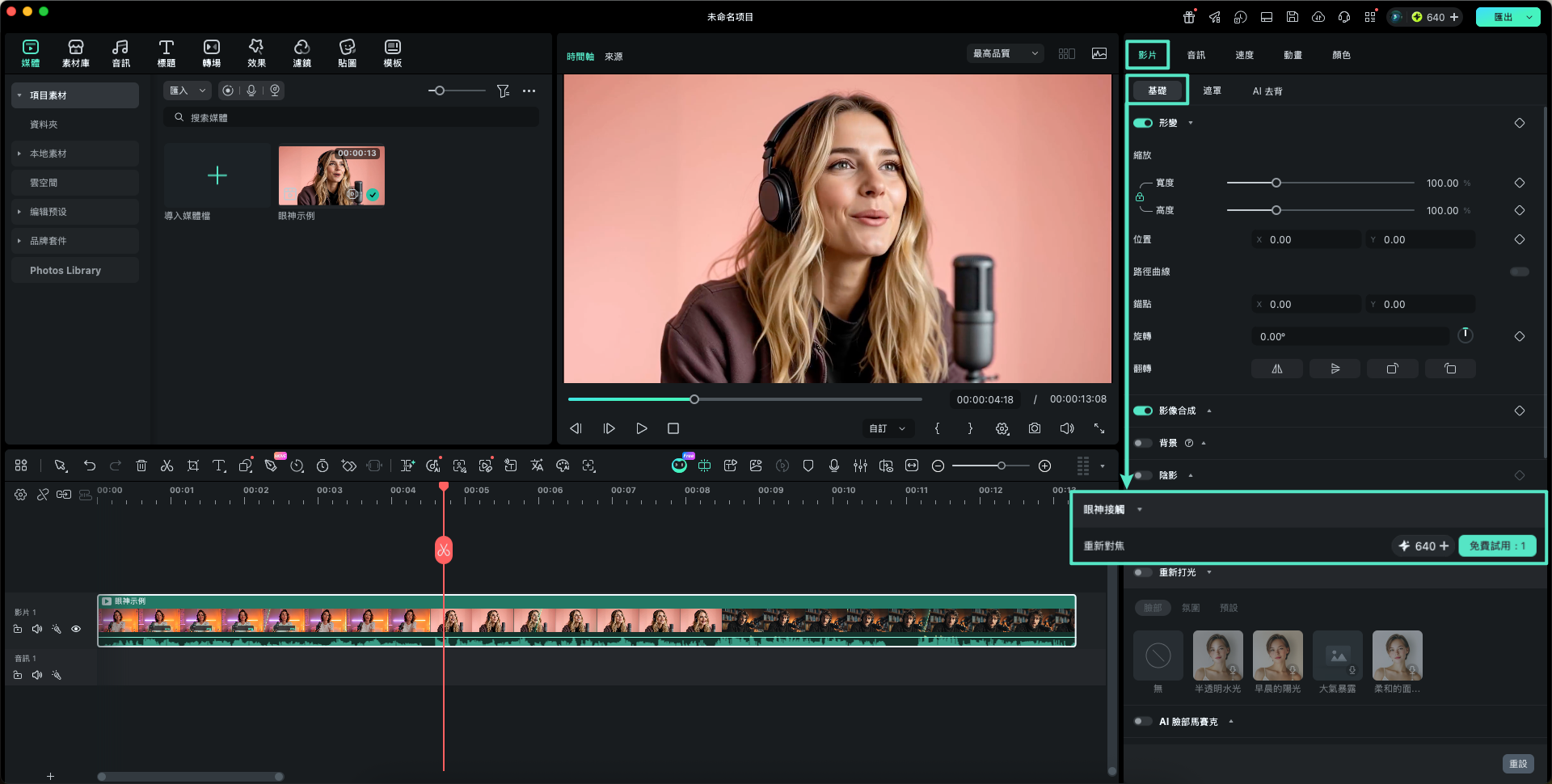Screen dimensions: 1552x784
Task: Zoom out timeline with the minus icon
Action: (938, 466)
